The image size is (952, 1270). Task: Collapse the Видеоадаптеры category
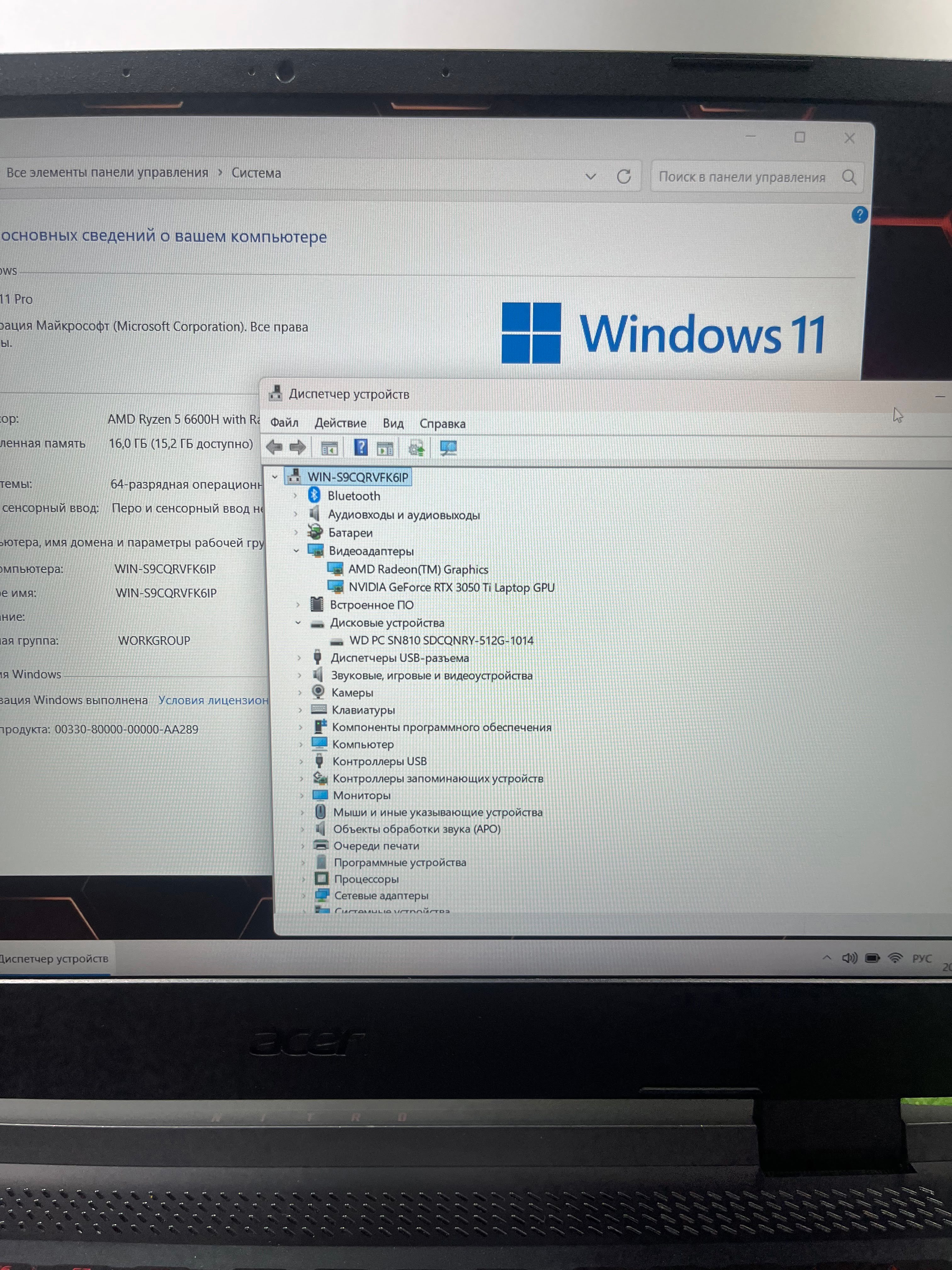point(296,551)
